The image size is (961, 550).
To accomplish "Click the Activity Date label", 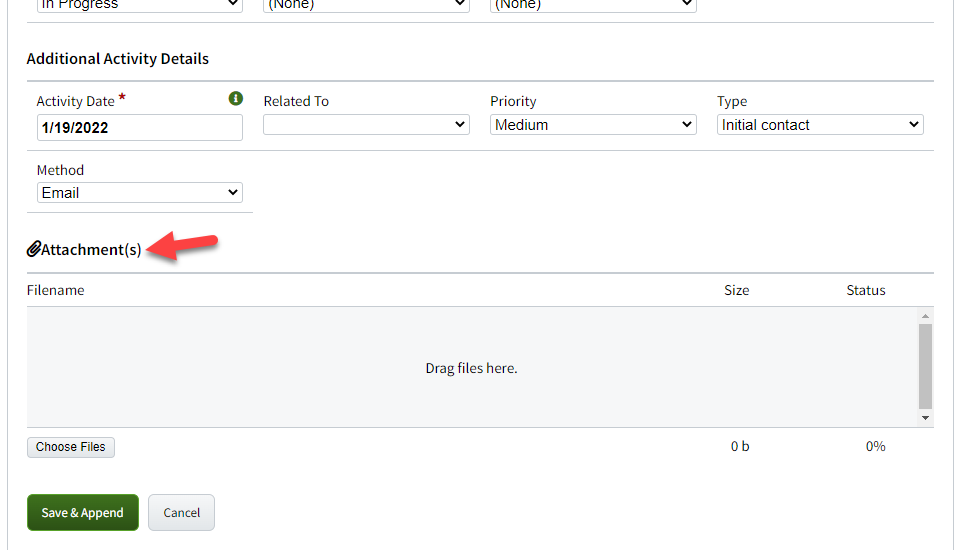I will click(75, 101).
